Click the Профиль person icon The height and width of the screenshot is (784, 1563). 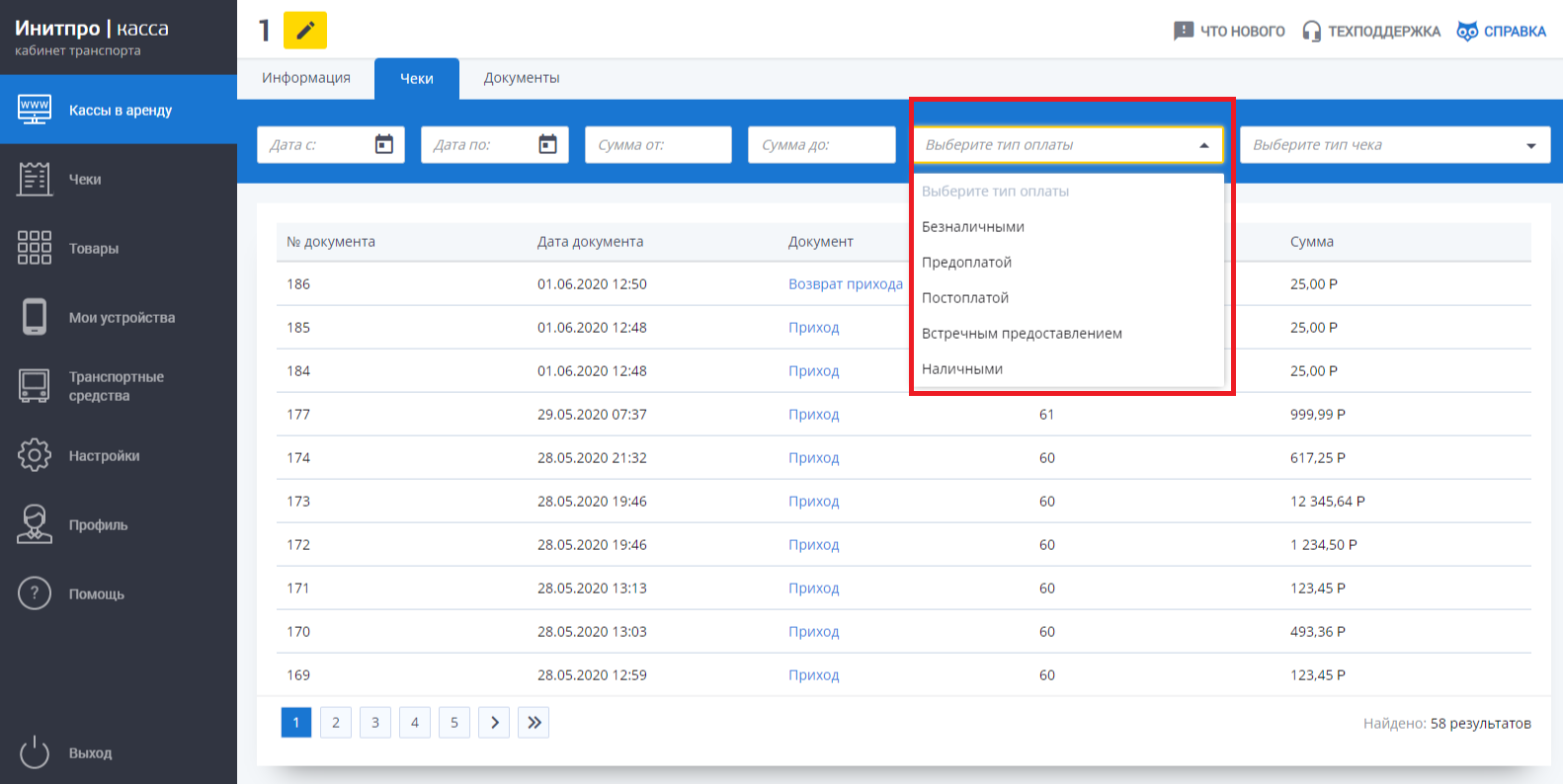(x=35, y=524)
